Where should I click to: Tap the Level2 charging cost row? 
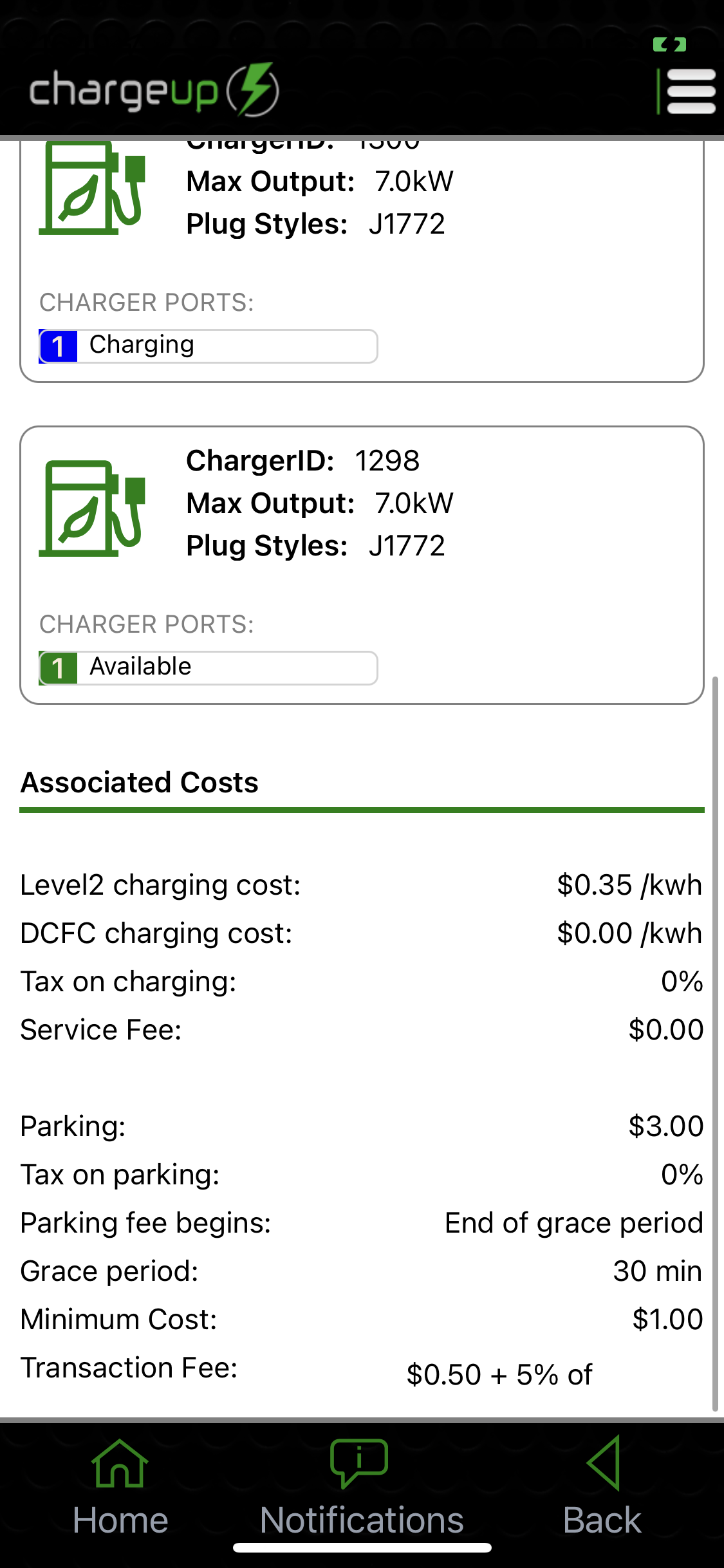coord(360,885)
